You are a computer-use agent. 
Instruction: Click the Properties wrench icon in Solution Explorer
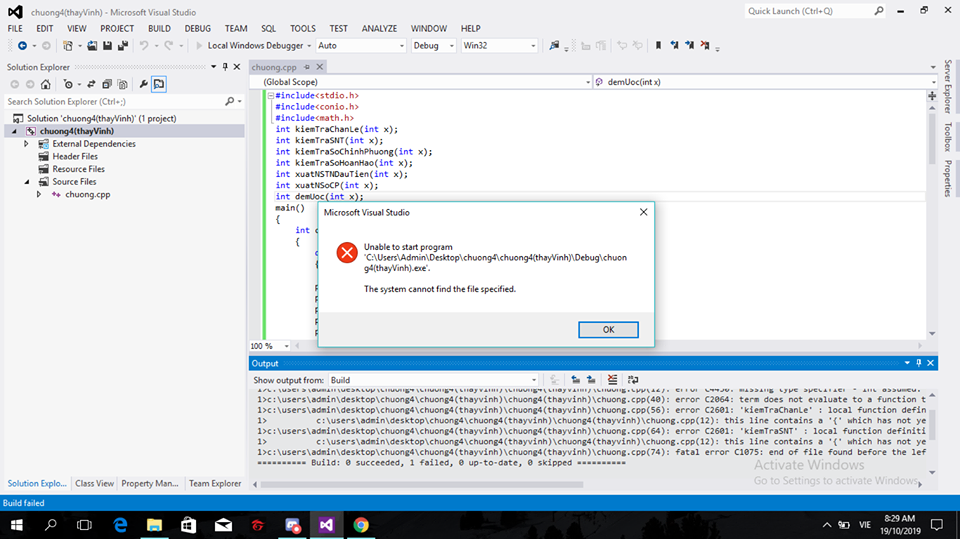[x=143, y=85]
